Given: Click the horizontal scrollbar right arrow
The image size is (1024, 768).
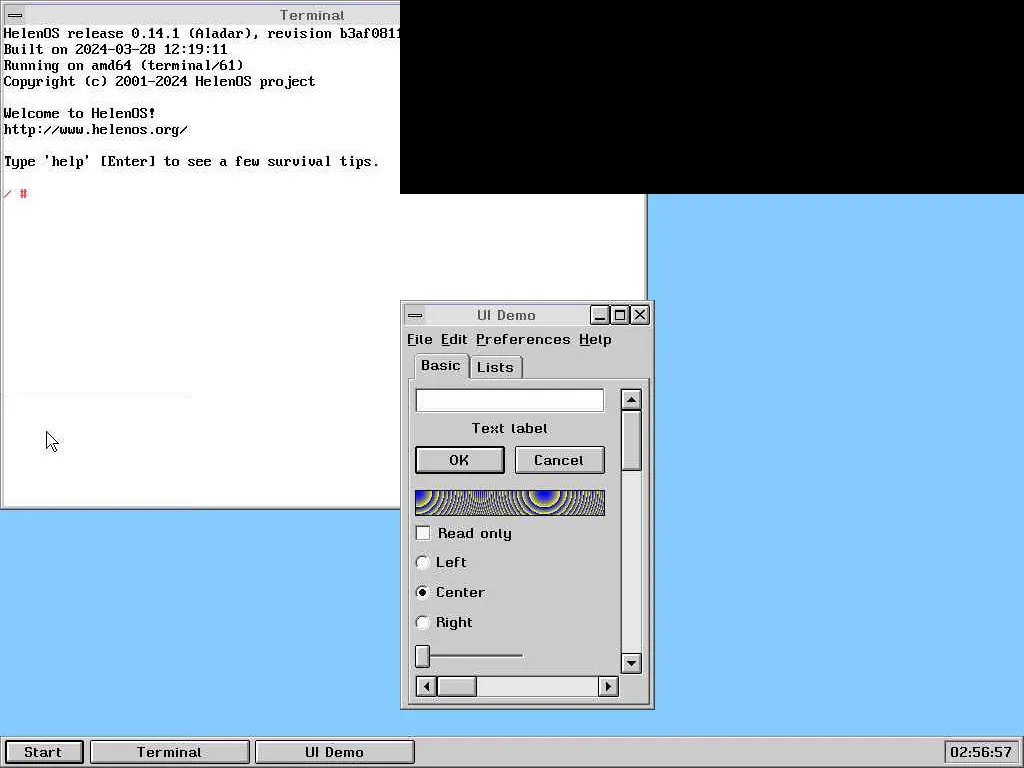Looking at the screenshot, I should 608,686.
